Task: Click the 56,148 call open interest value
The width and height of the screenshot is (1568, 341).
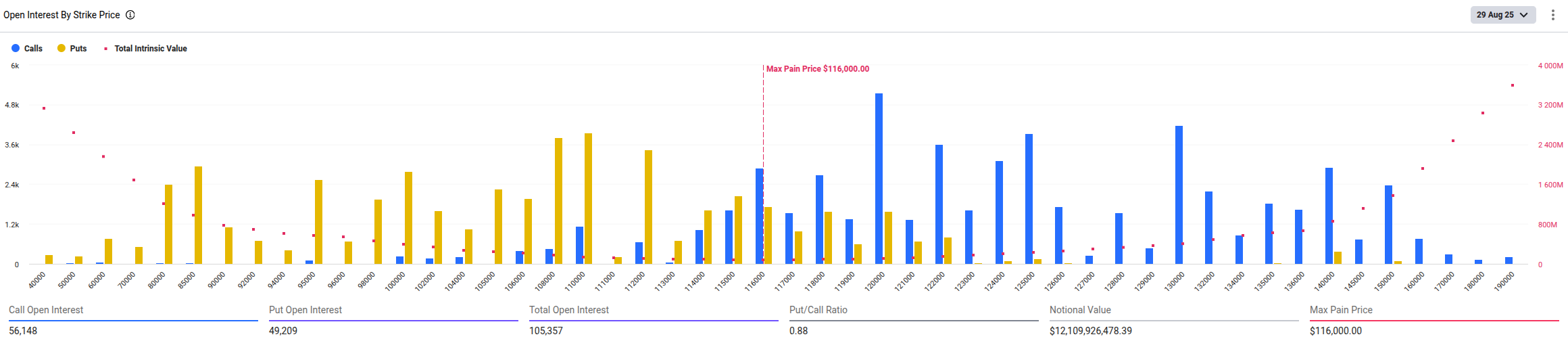Action: tap(23, 331)
